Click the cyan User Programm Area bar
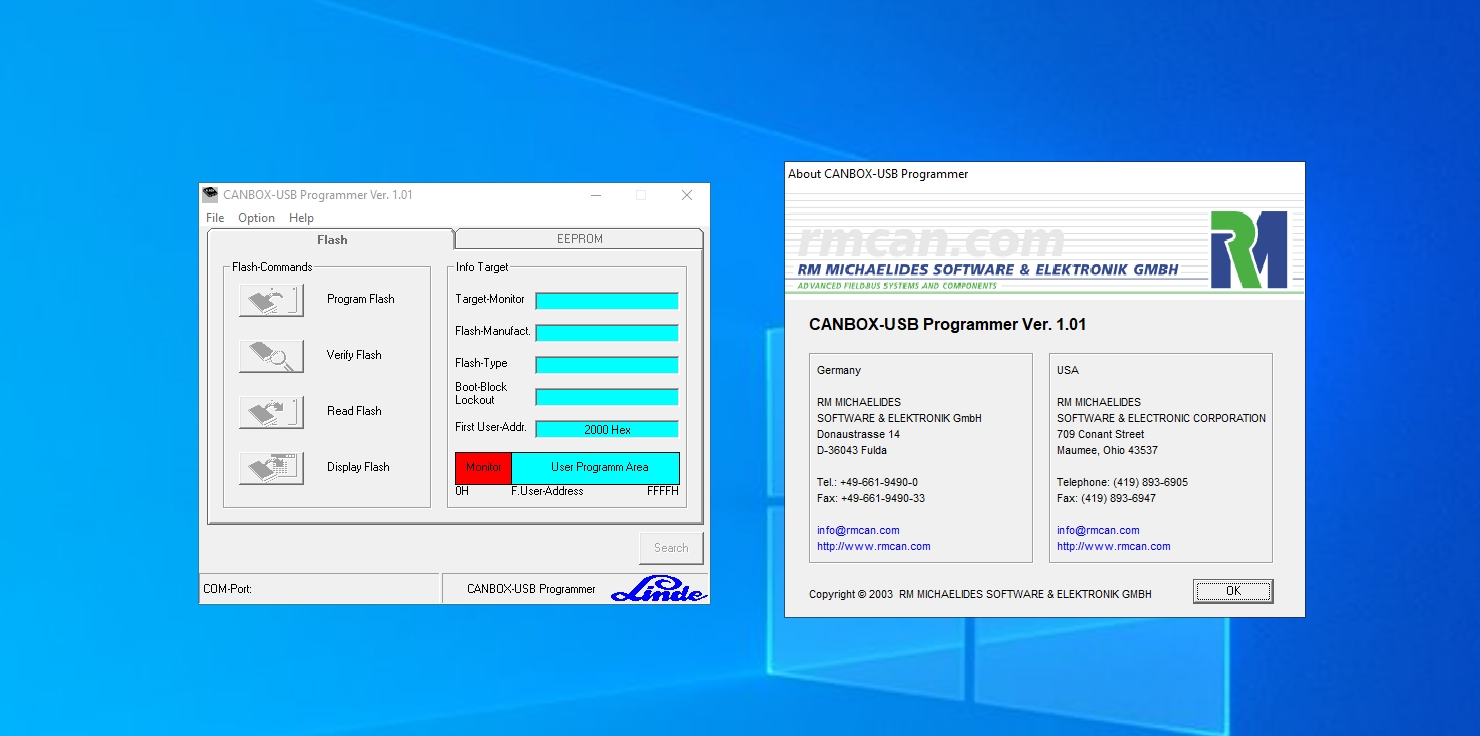The height and width of the screenshot is (736, 1480). pyautogui.click(x=596, y=468)
